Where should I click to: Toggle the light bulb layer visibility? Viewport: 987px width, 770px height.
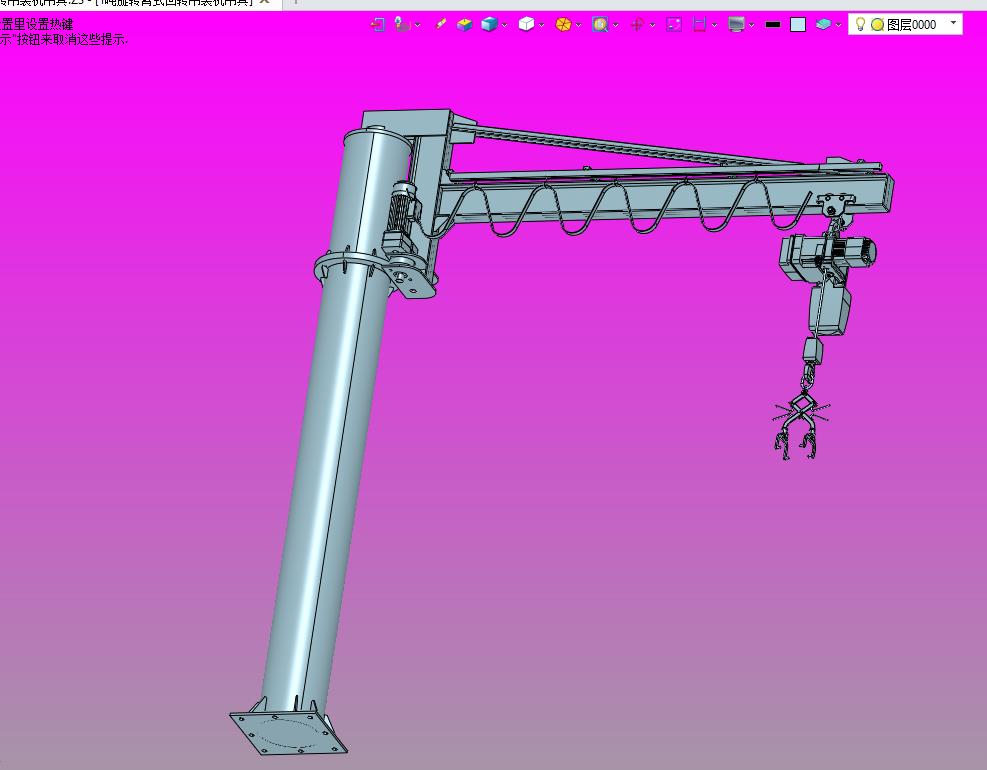click(860, 24)
